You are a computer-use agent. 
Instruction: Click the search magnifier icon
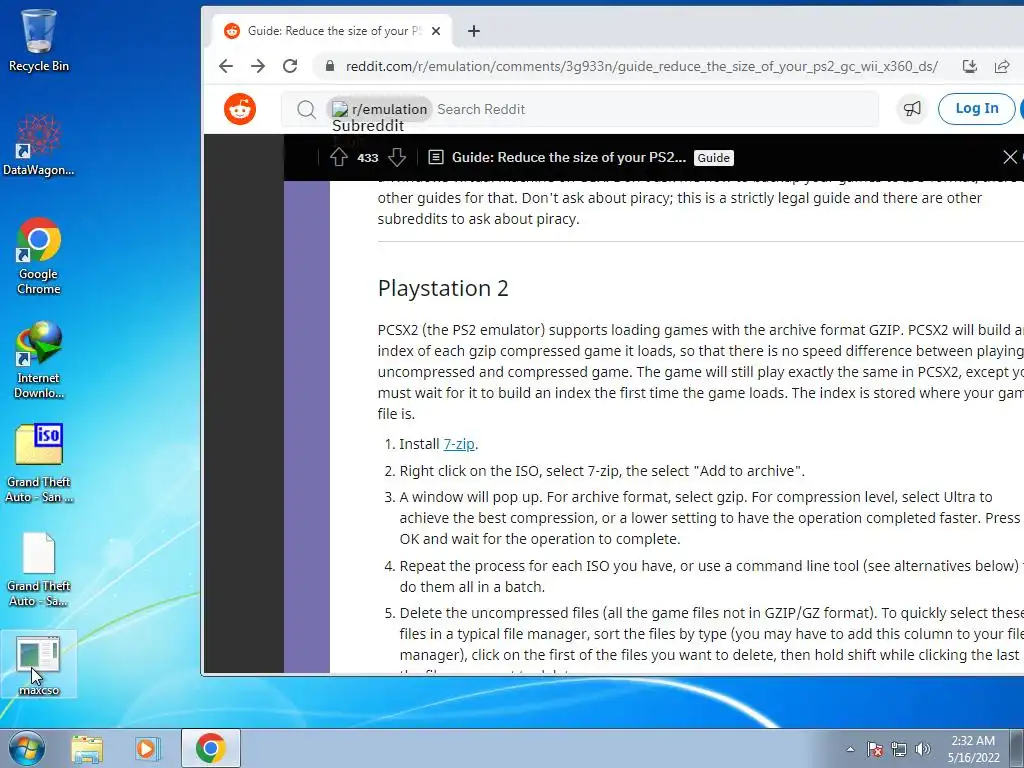point(306,109)
